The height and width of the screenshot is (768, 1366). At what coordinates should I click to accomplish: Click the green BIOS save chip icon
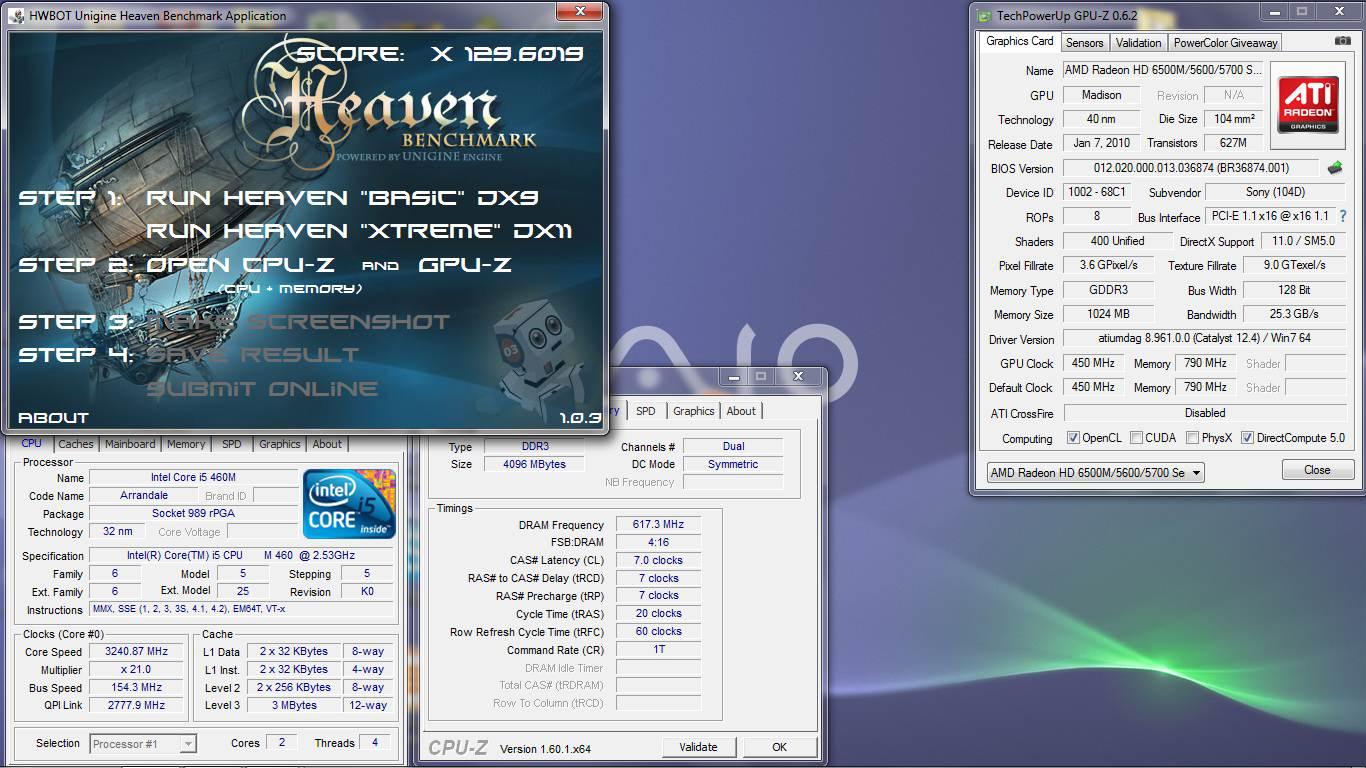pyautogui.click(x=1335, y=168)
